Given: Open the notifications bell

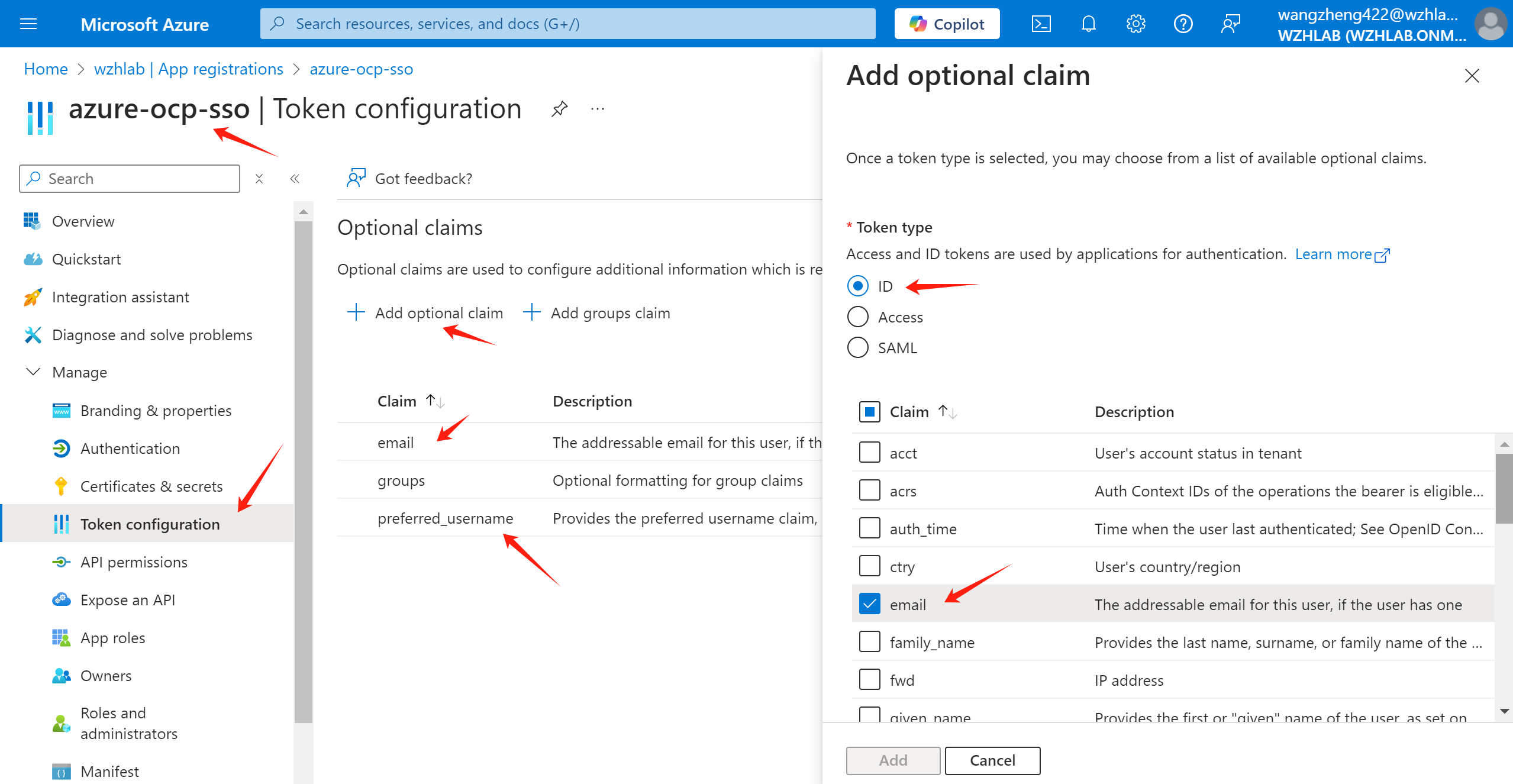Looking at the screenshot, I should click(1088, 24).
